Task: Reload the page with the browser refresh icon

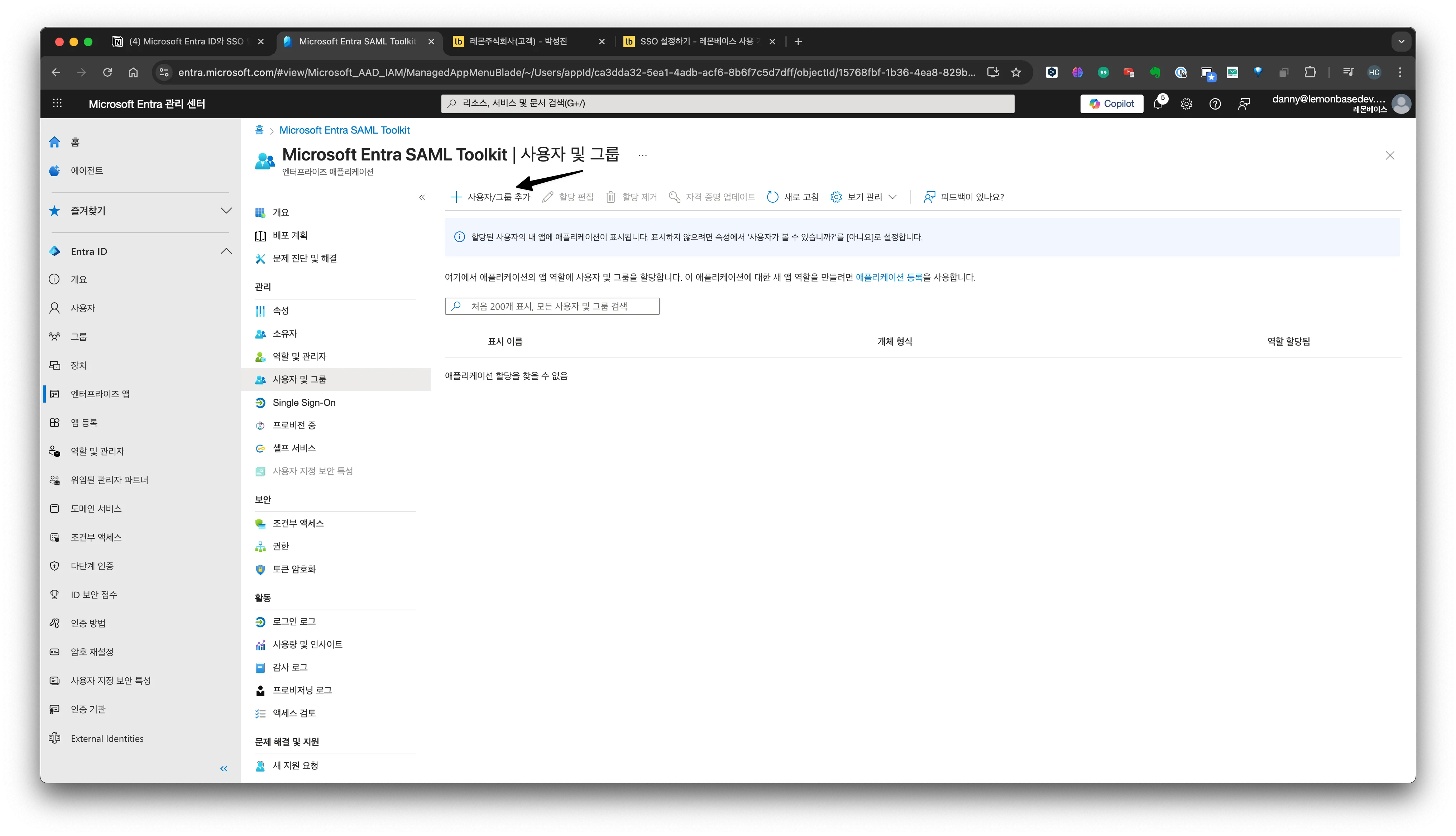Action: tap(107, 72)
